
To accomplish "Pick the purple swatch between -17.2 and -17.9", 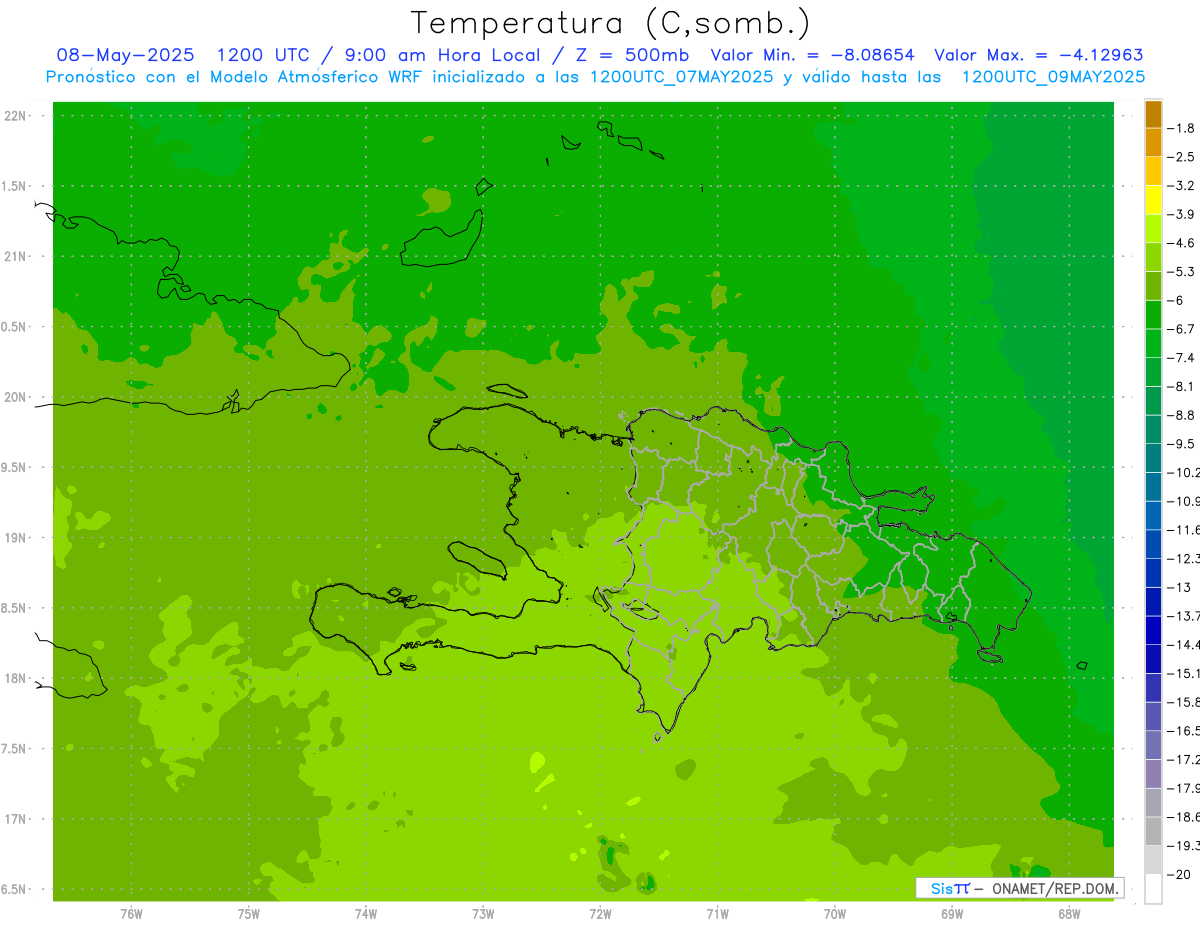I will tap(1153, 775).
